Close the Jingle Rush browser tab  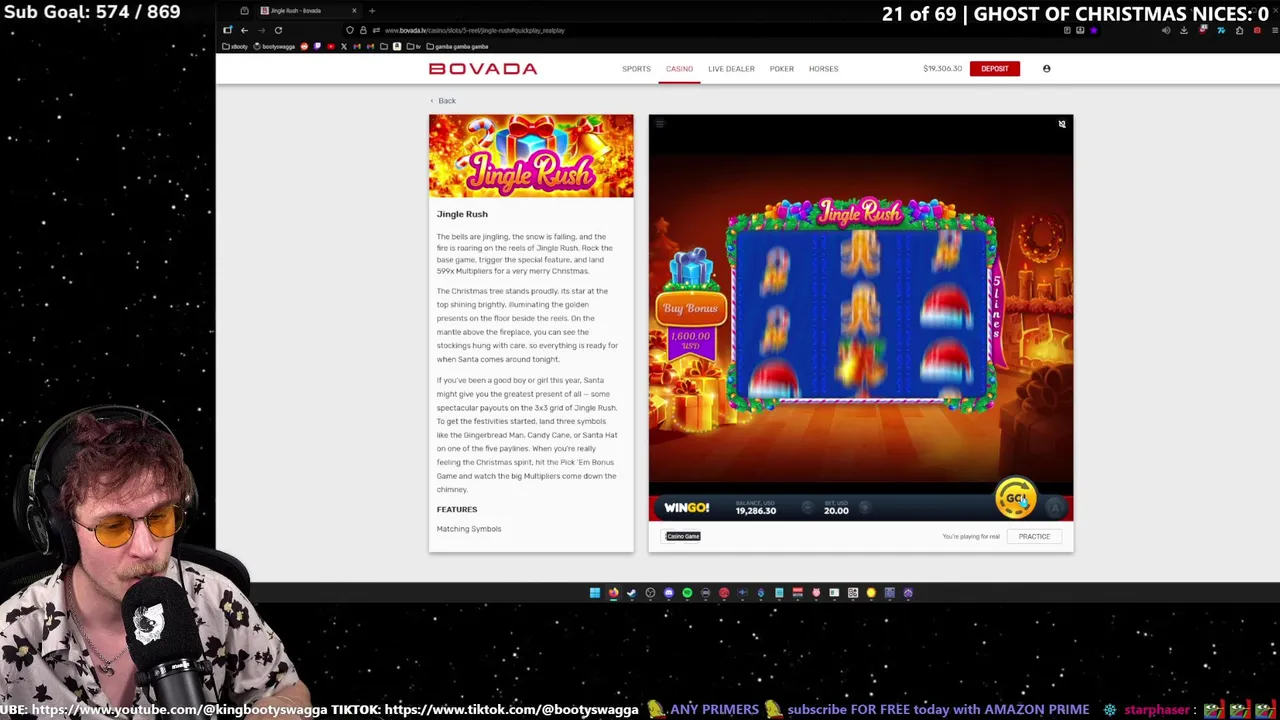353,10
